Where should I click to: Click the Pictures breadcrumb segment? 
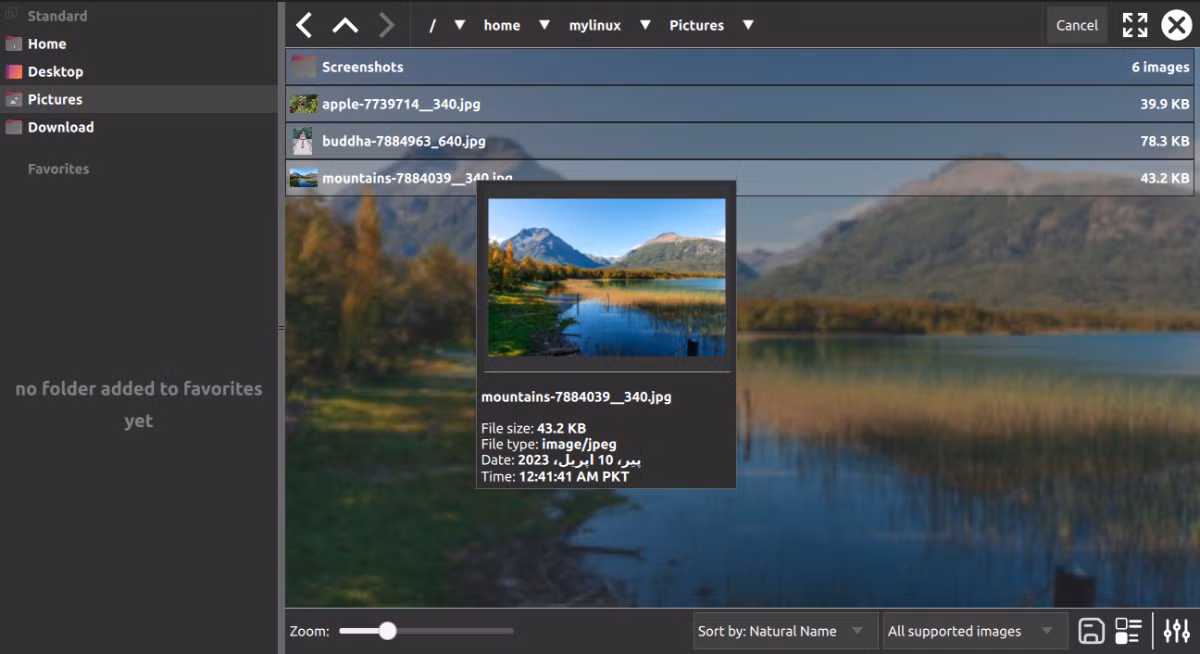click(697, 25)
